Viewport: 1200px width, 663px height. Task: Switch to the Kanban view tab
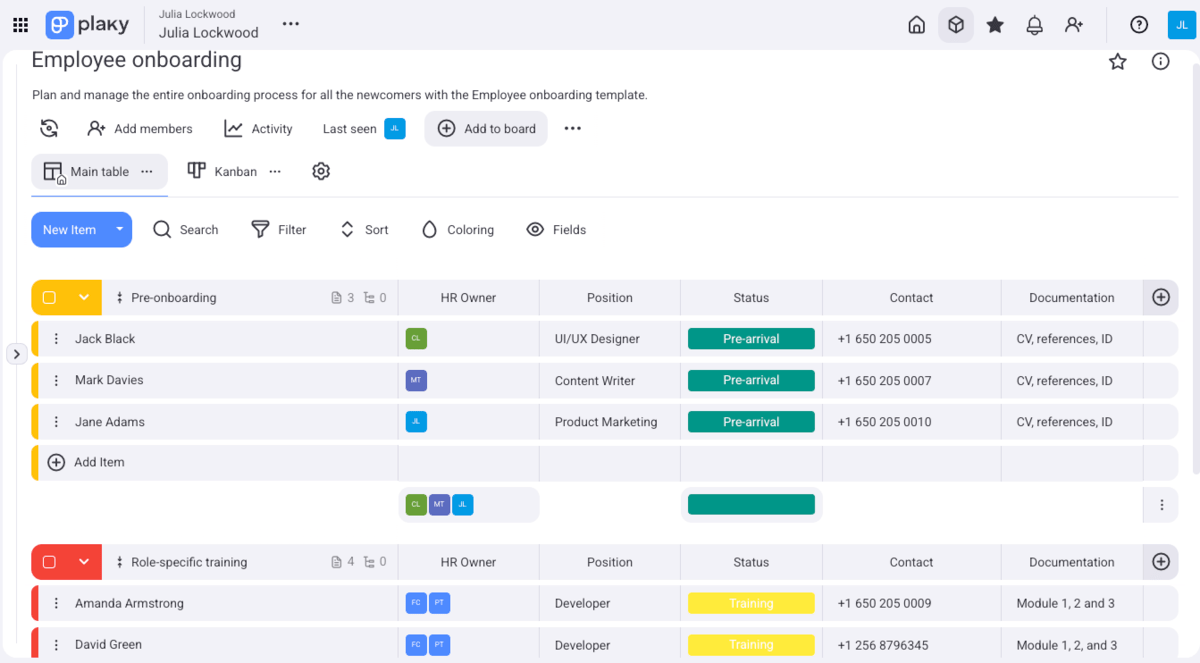223,171
